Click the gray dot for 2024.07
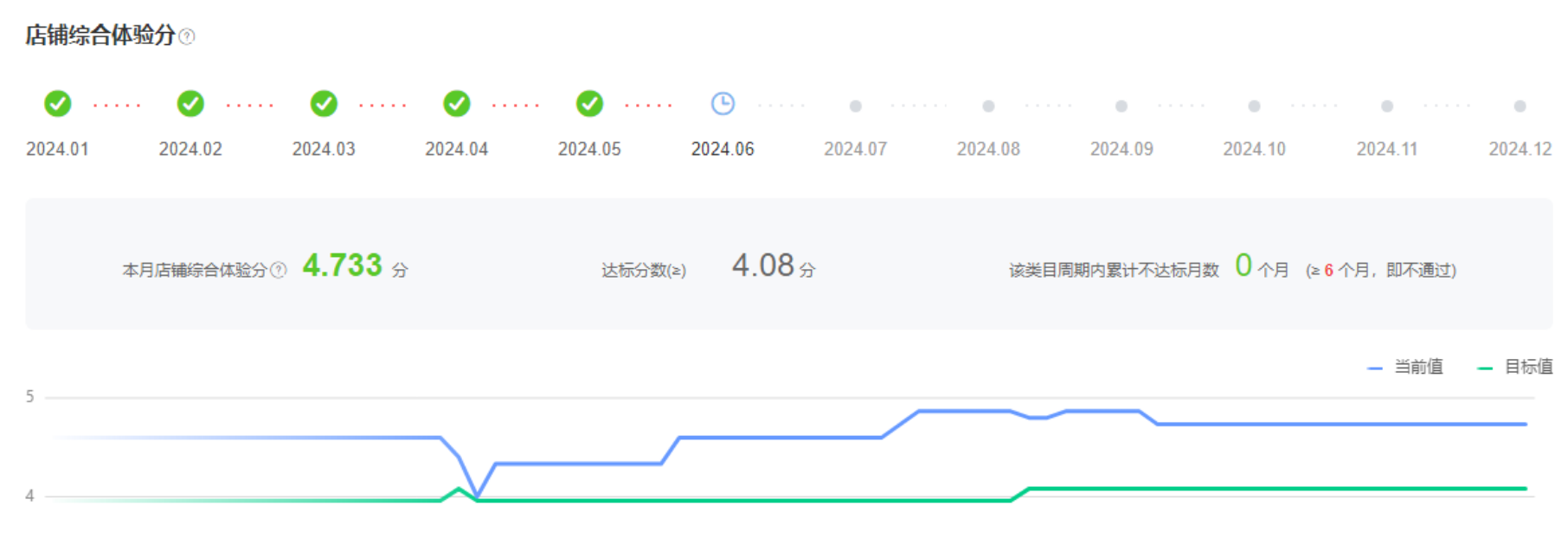Screen dimensions: 1568x538 (x=855, y=106)
